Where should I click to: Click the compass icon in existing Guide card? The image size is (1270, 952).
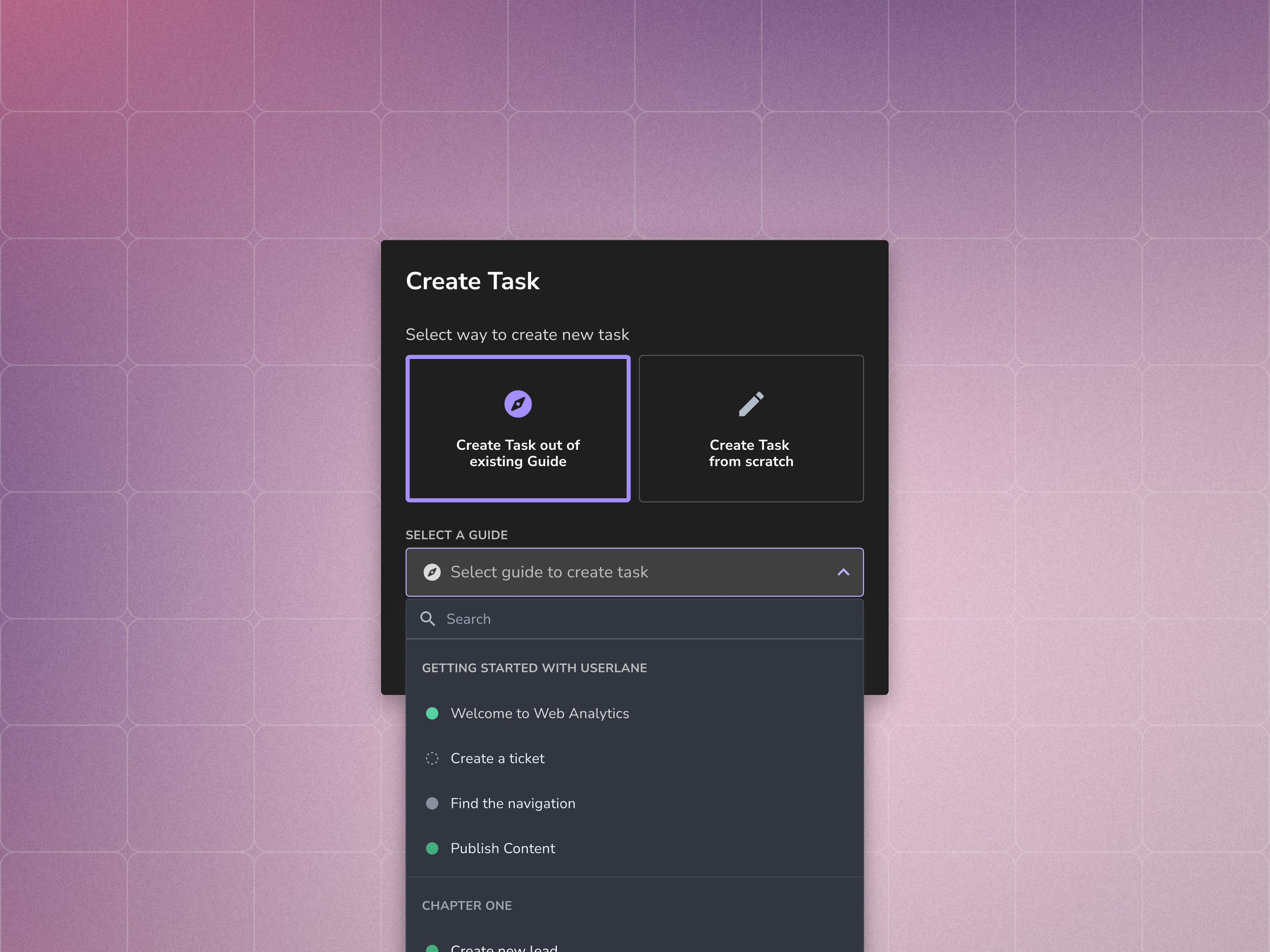click(518, 404)
